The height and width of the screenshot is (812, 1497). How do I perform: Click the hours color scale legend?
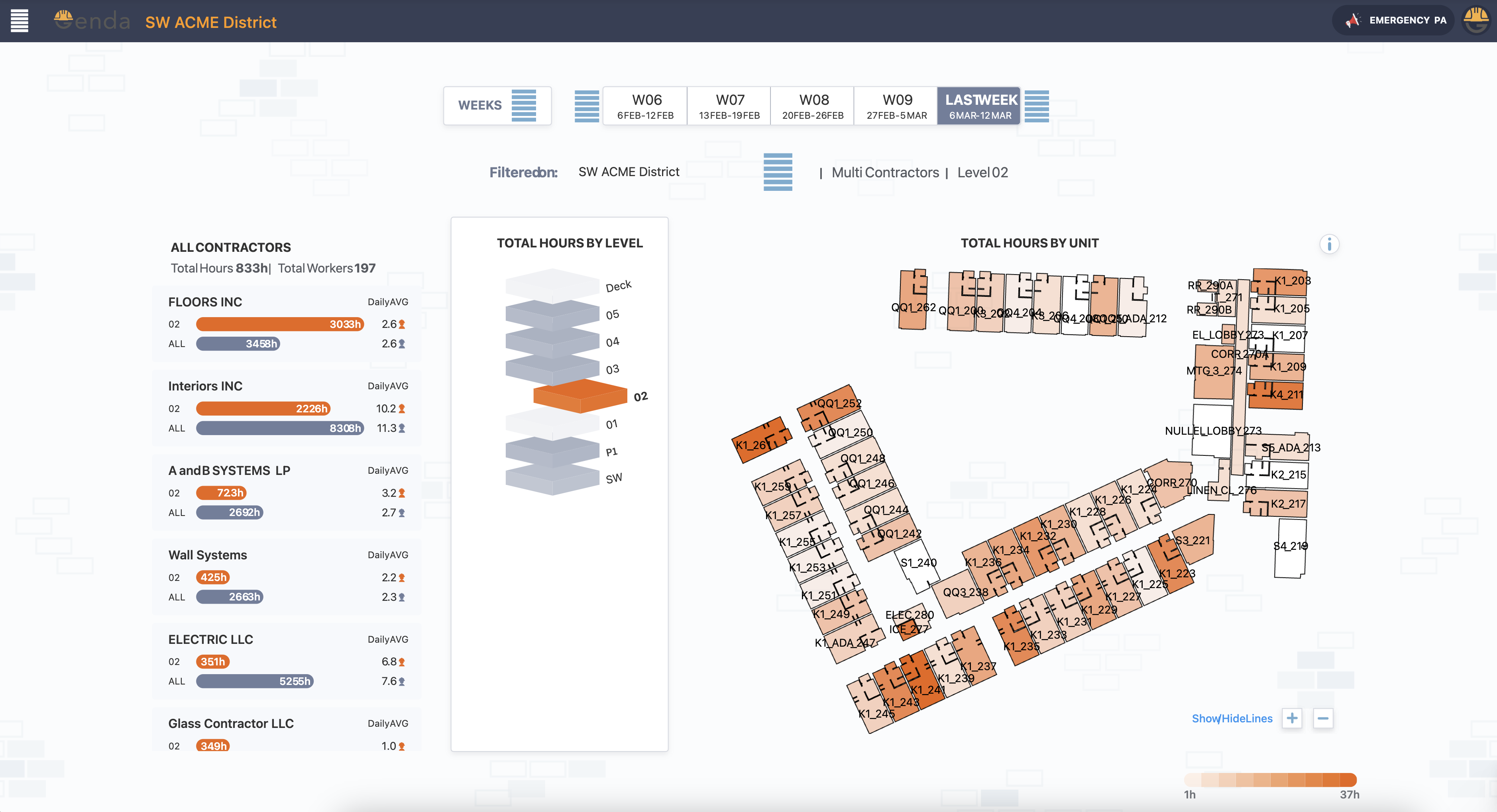point(1270,779)
